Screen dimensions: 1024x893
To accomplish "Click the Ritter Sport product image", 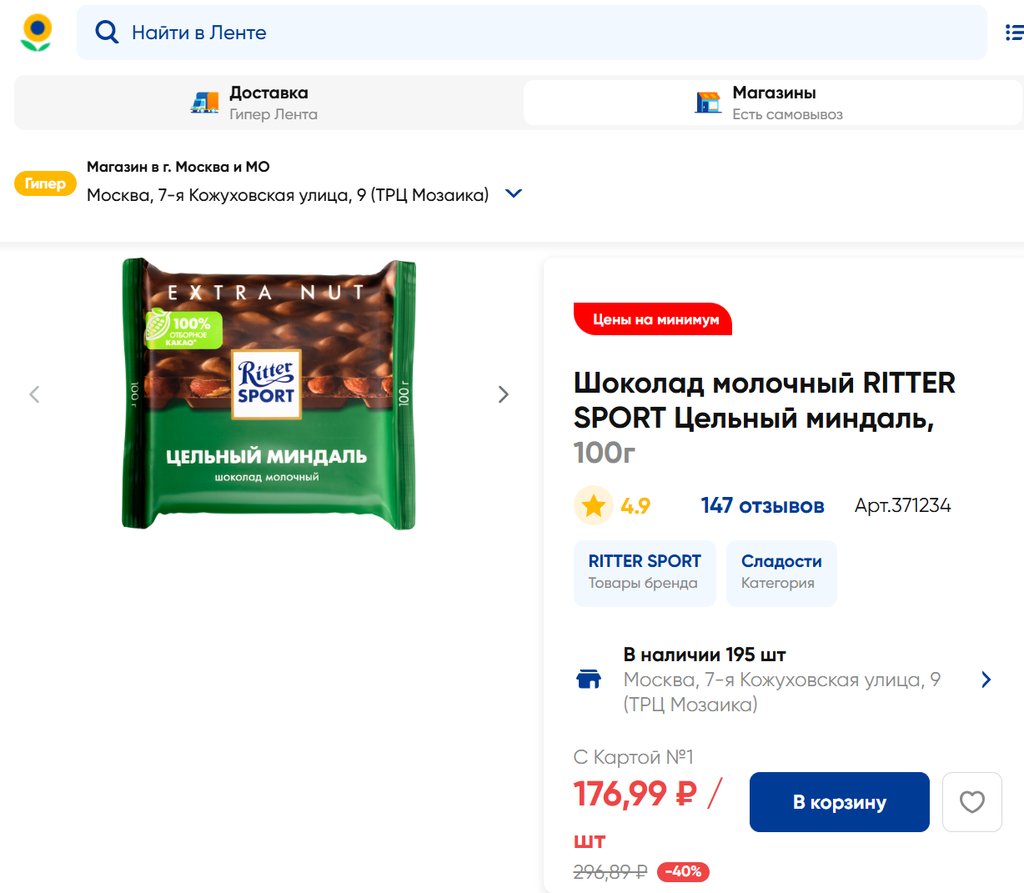I will click(268, 394).
